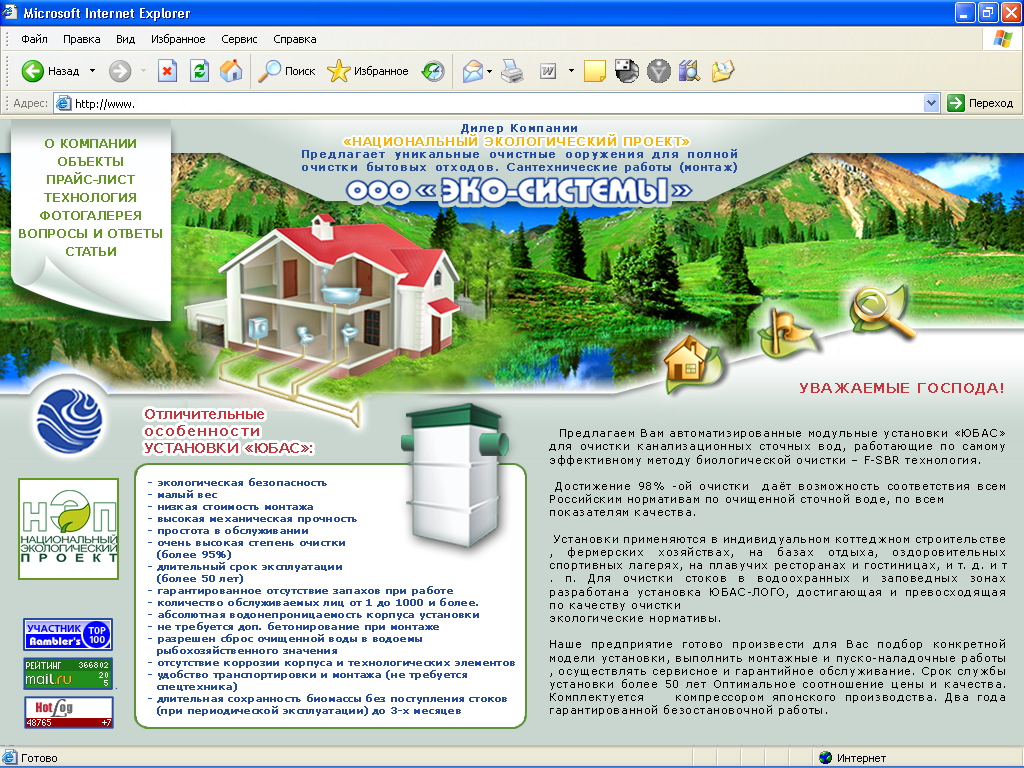1024x768 pixels.
Task: Click the Windows flag logo in menu bar
Action: [x=1002, y=39]
